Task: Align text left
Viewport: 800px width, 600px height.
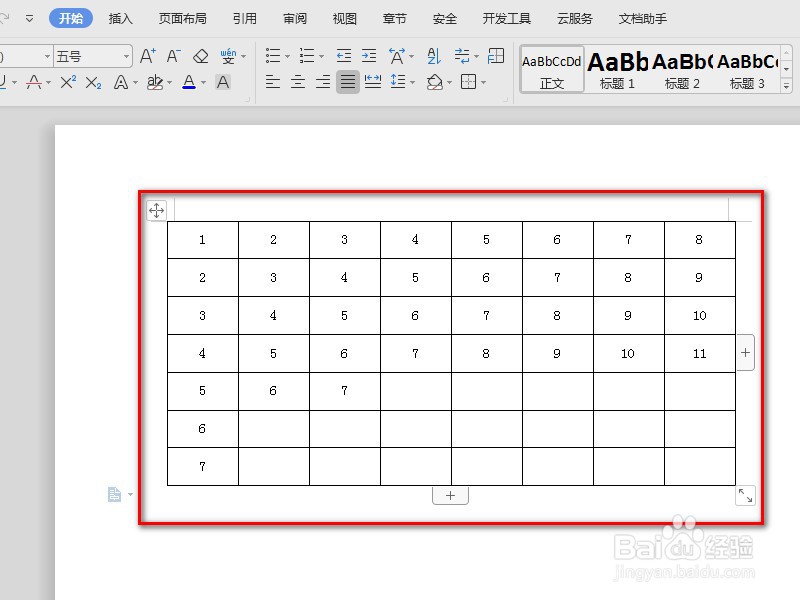Action: click(x=273, y=82)
